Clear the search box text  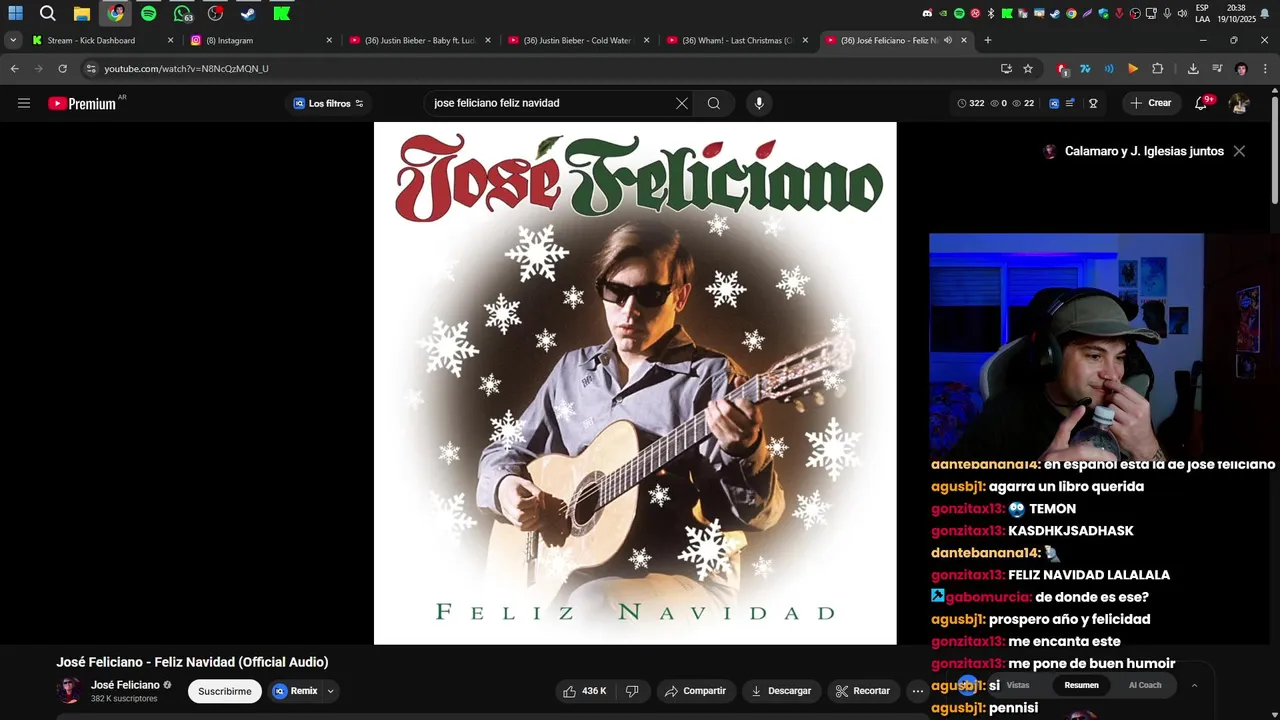coord(682,103)
